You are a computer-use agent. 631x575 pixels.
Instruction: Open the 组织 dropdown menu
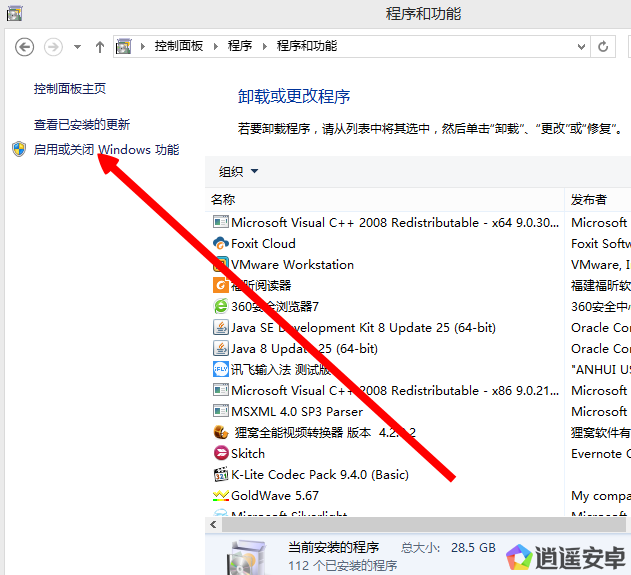click(238, 172)
